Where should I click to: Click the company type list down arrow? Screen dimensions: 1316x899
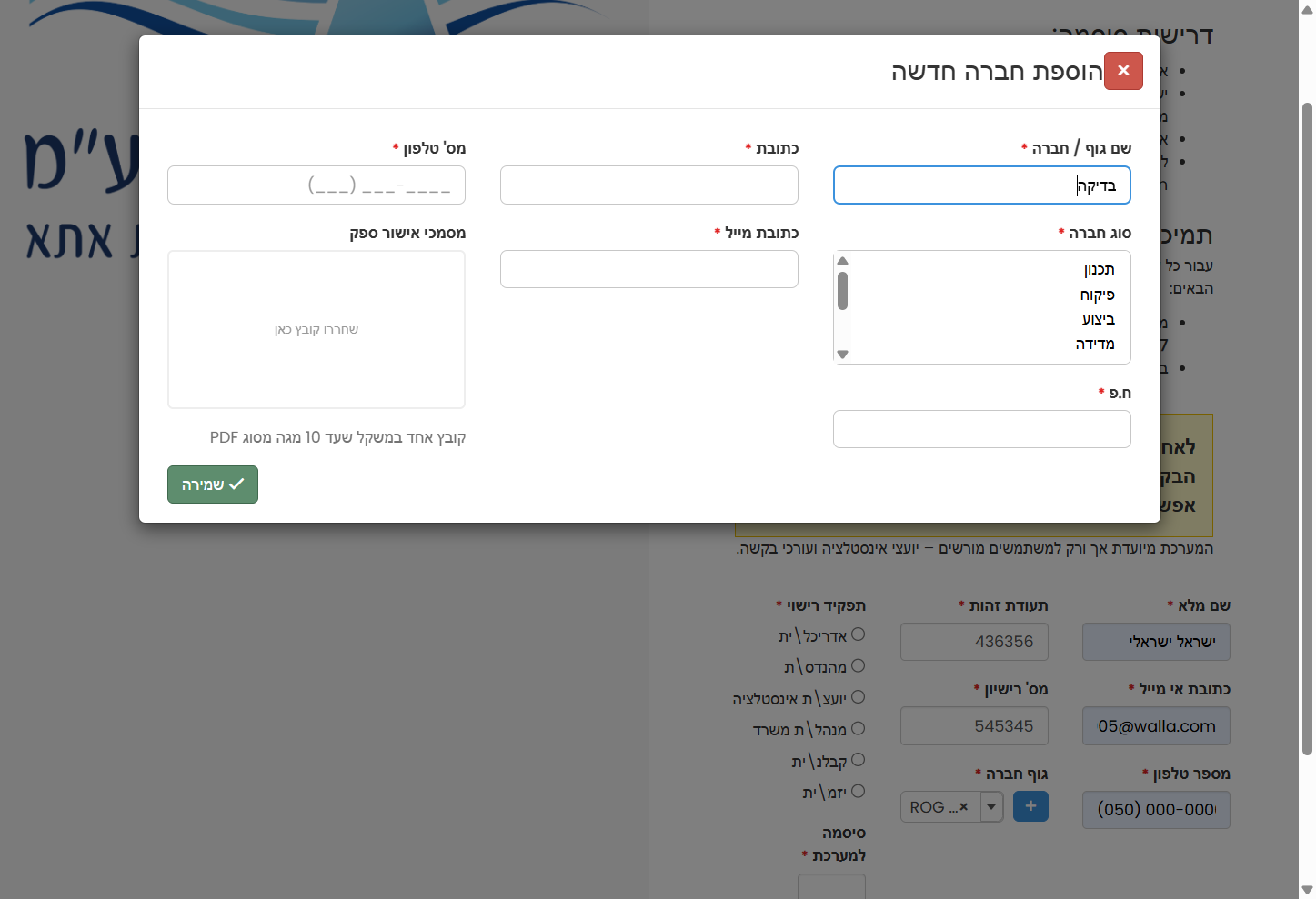[x=842, y=355]
